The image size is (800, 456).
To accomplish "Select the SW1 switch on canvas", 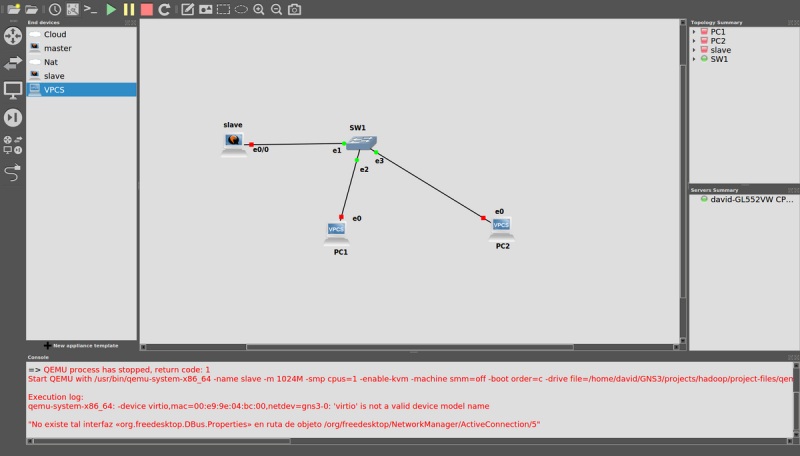I will tap(361, 142).
